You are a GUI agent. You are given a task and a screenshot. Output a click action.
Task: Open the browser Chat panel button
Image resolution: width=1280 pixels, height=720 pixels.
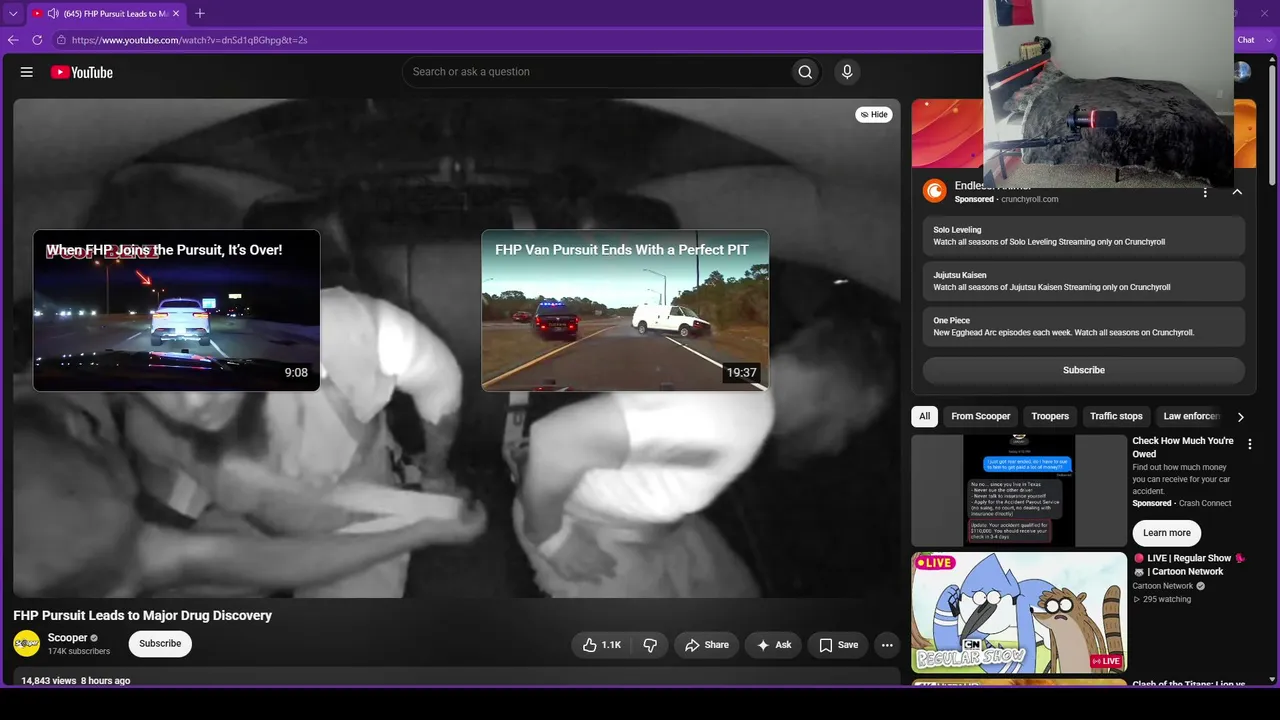coord(1246,40)
